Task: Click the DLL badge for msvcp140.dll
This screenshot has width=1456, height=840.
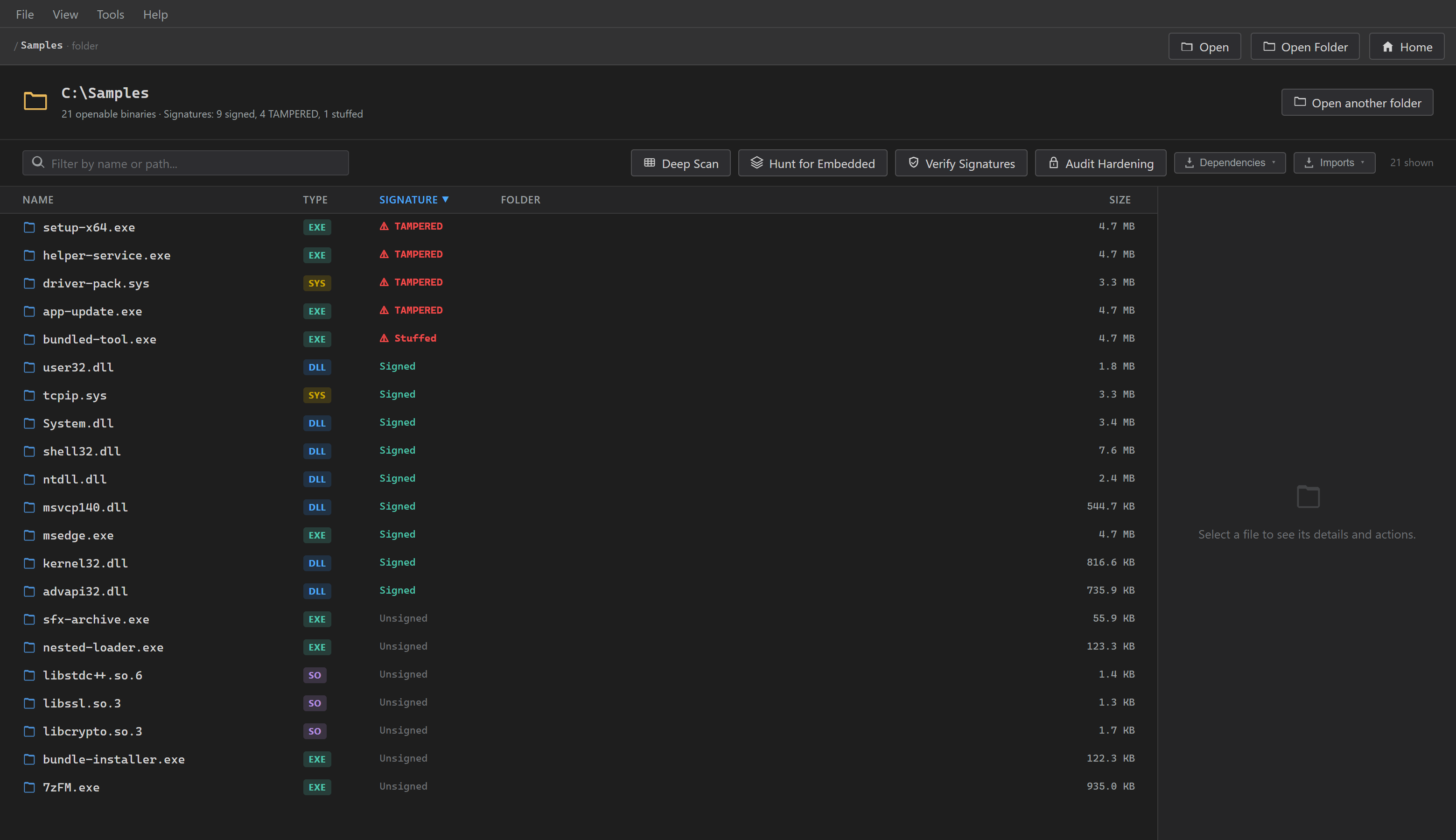Action: [x=317, y=507]
